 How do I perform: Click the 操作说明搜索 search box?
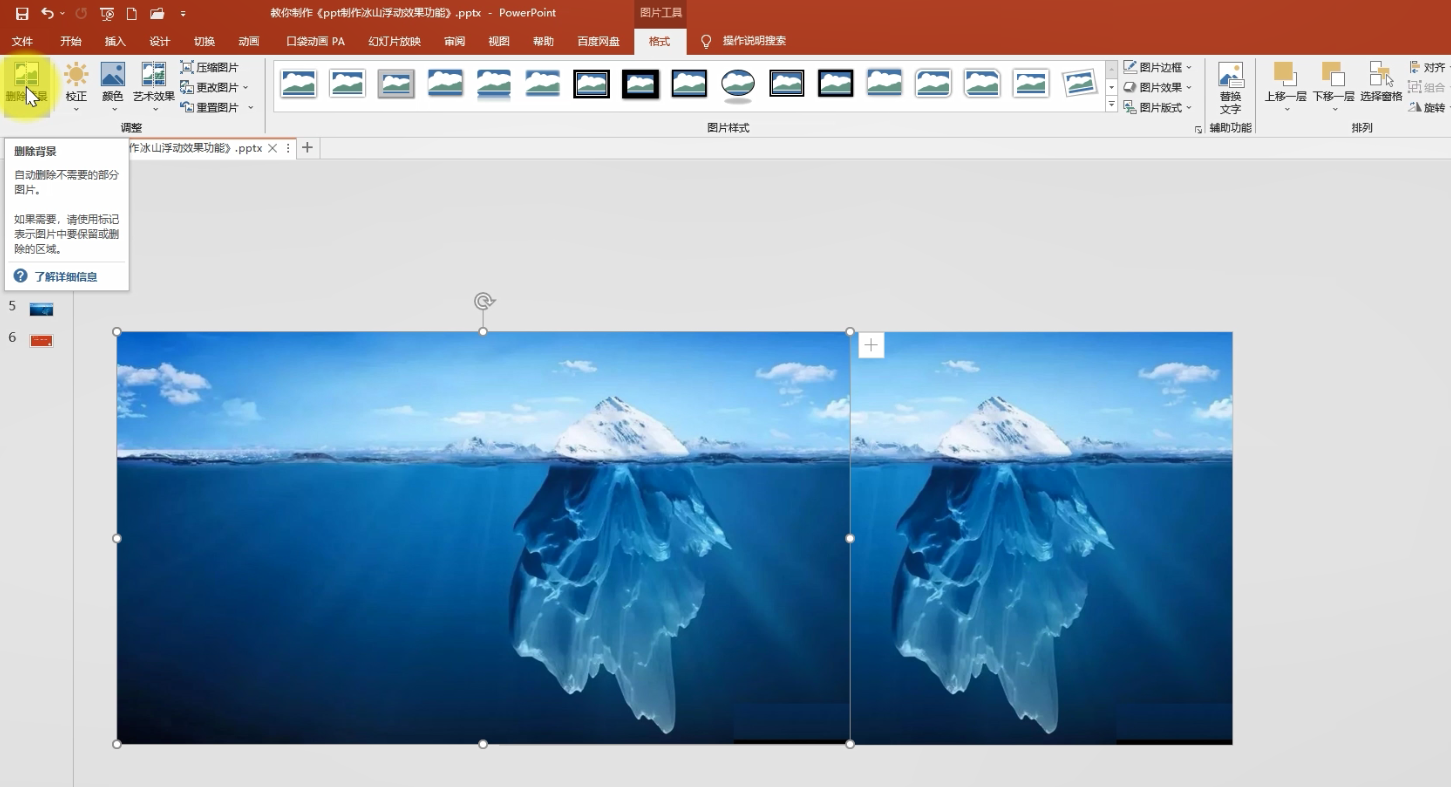tap(754, 41)
